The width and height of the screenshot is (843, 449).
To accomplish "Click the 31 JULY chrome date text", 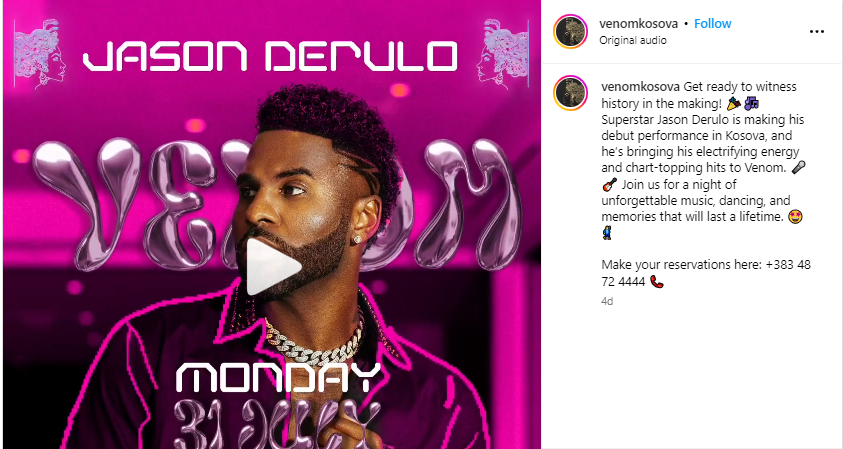I will coord(273,422).
